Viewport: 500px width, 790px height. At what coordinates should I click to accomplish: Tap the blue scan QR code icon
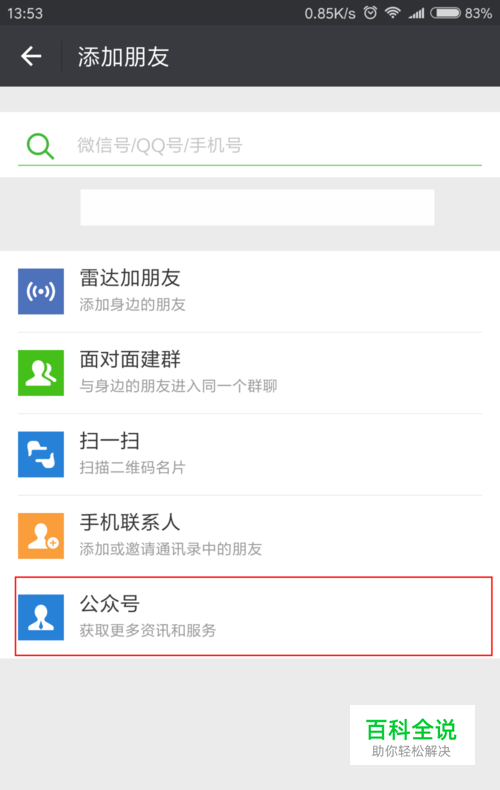(41, 454)
